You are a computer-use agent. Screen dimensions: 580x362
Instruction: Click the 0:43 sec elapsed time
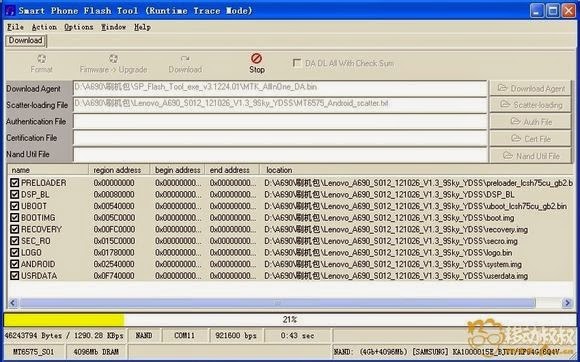click(297, 336)
